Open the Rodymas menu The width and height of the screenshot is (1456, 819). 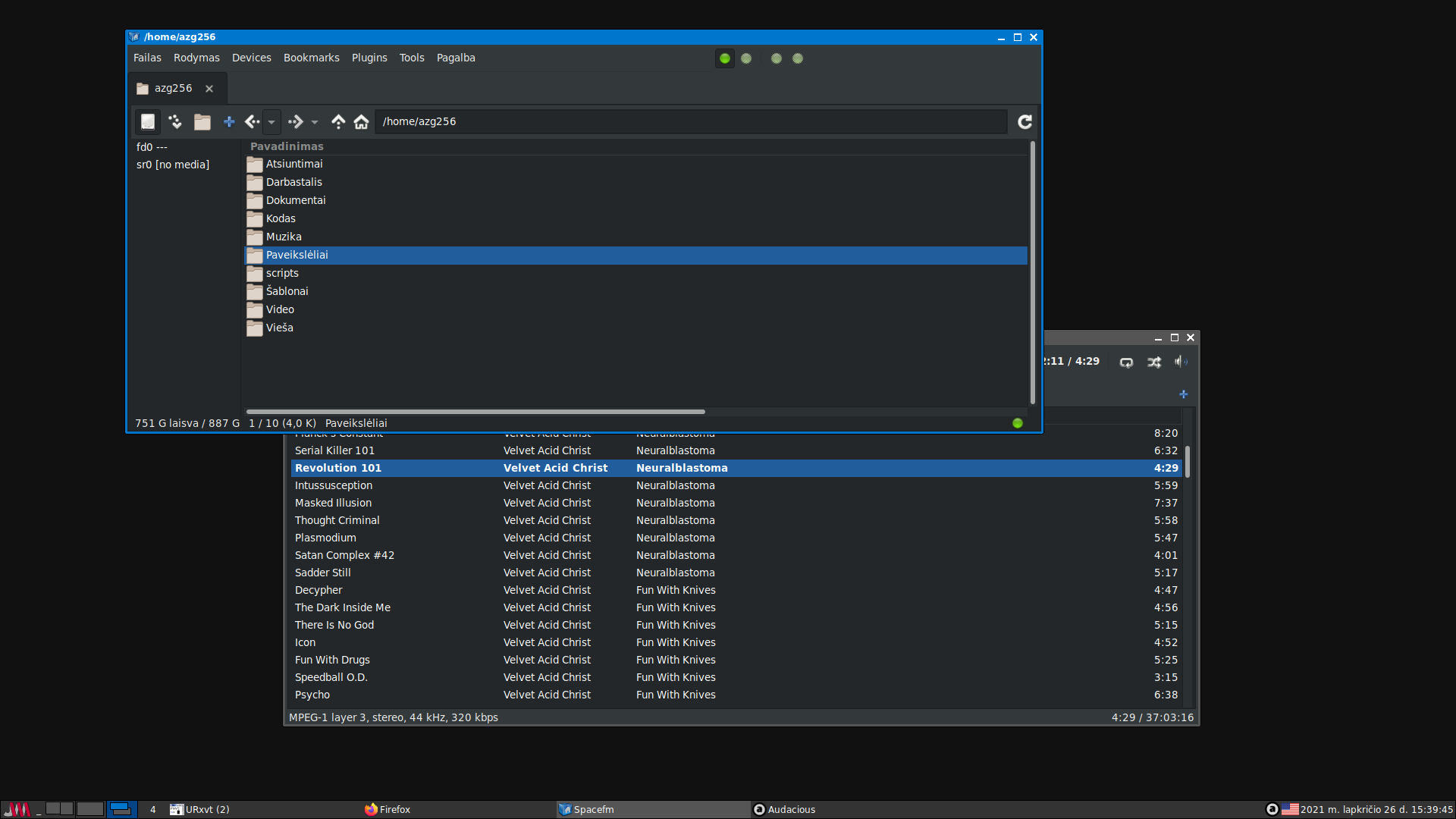tap(196, 58)
